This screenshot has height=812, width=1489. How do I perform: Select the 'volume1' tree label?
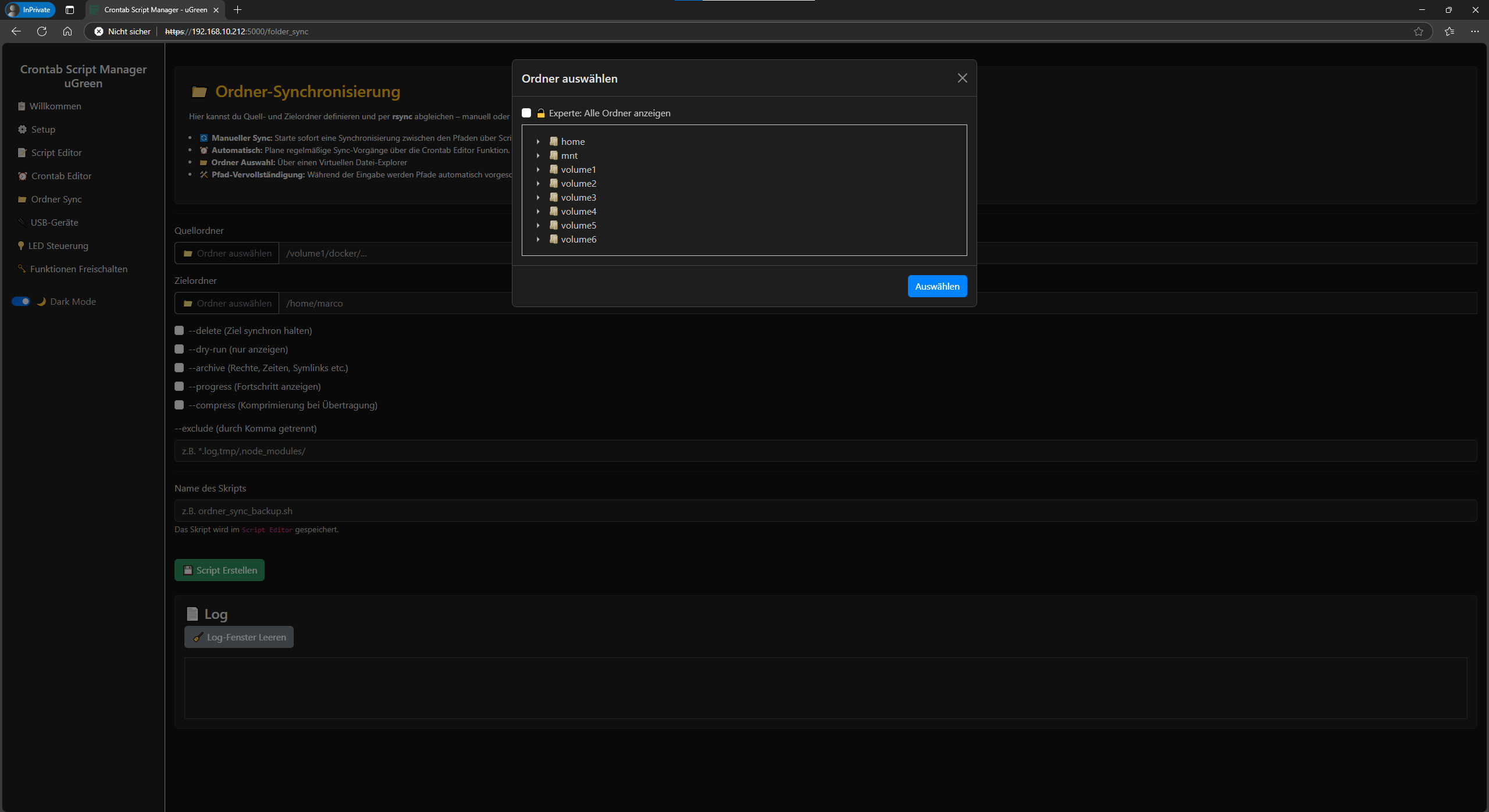[x=578, y=169]
